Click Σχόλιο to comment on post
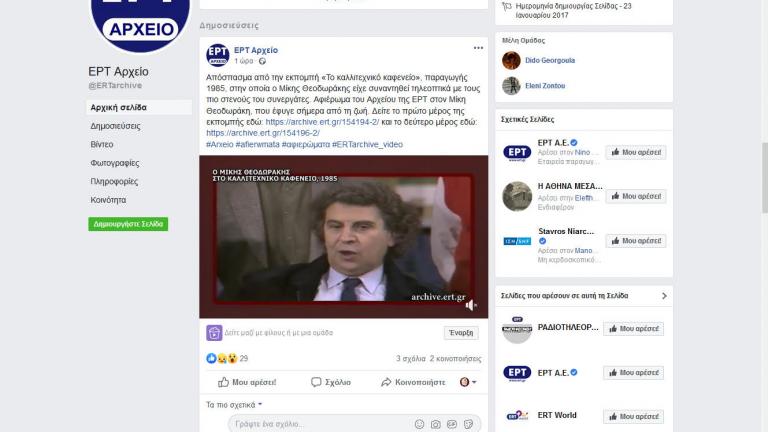The height and width of the screenshot is (432, 768). pyautogui.click(x=331, y=382)
